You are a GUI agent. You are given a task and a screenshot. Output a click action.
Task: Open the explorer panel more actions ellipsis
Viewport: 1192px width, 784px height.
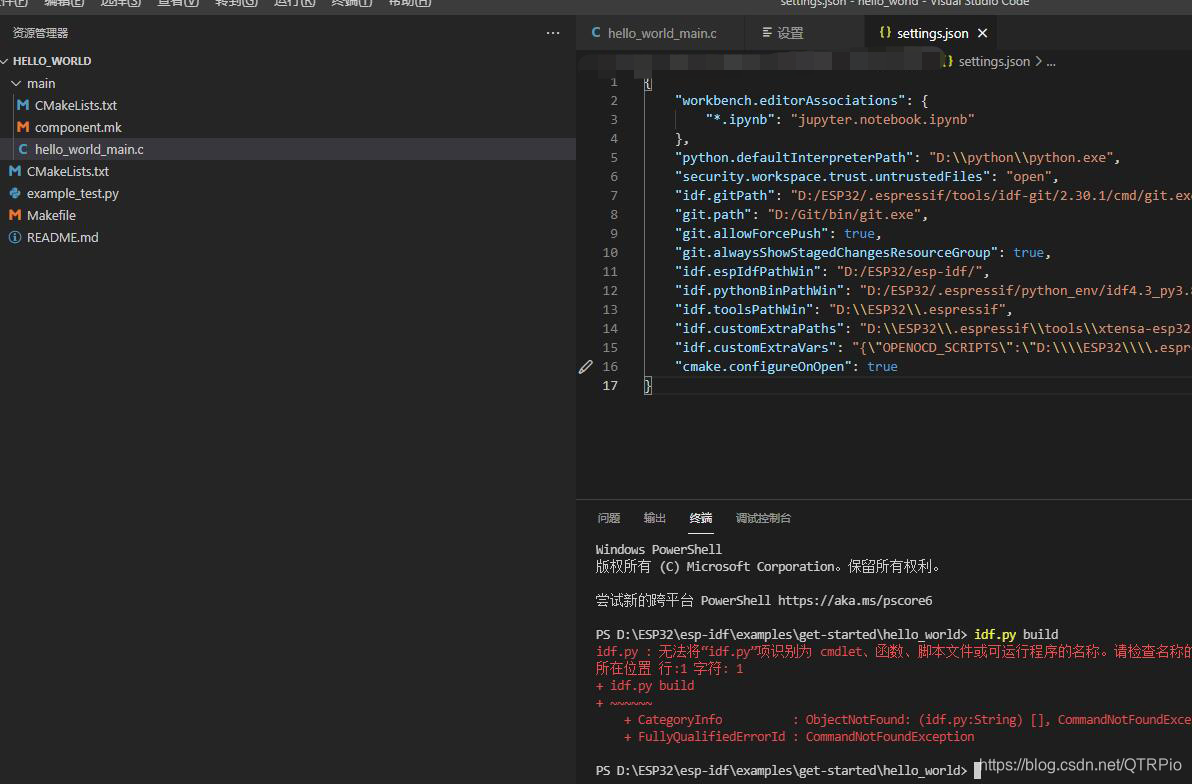[553, 33]
